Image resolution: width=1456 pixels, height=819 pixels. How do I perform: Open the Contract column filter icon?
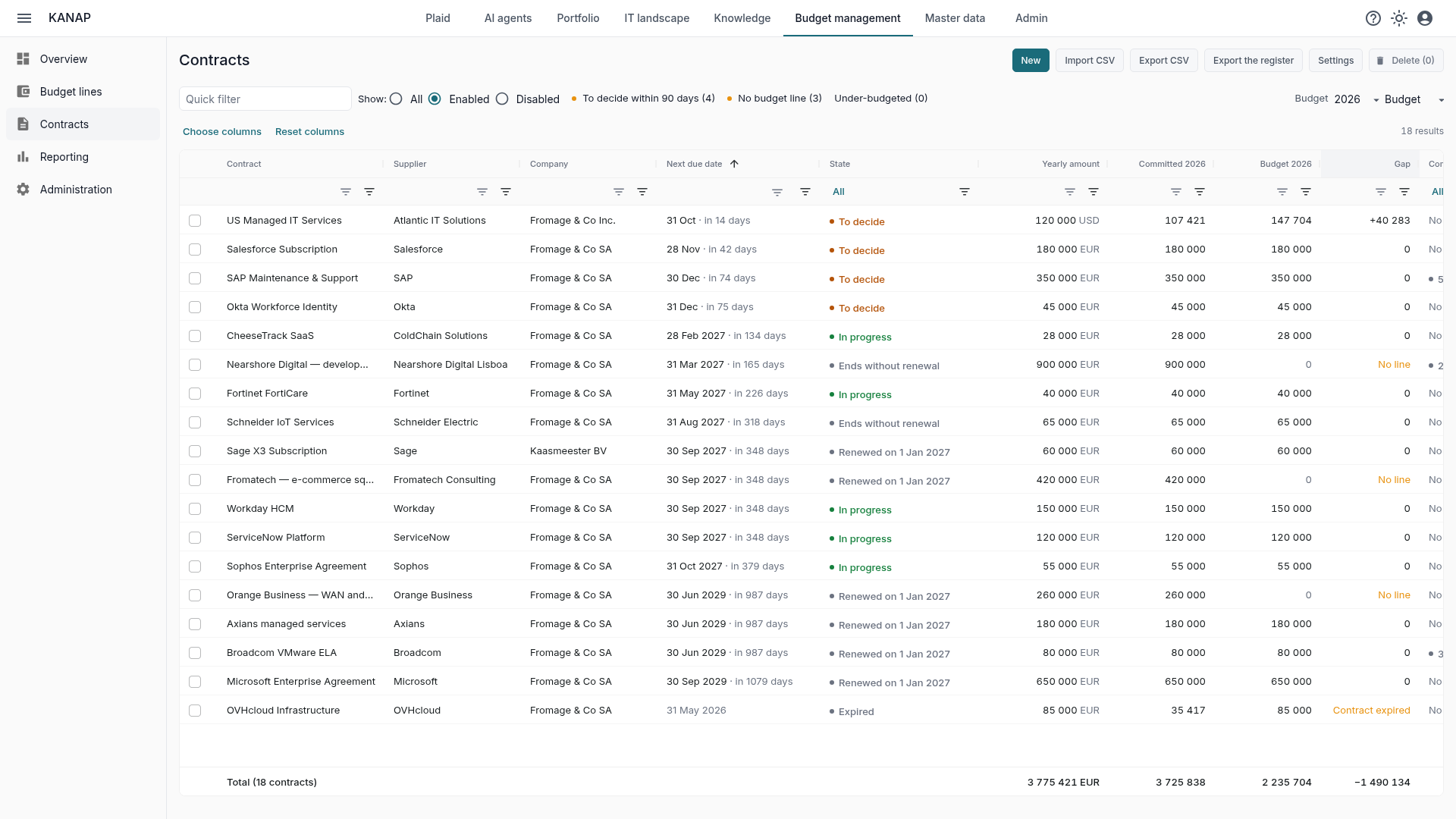coord(369,192)
